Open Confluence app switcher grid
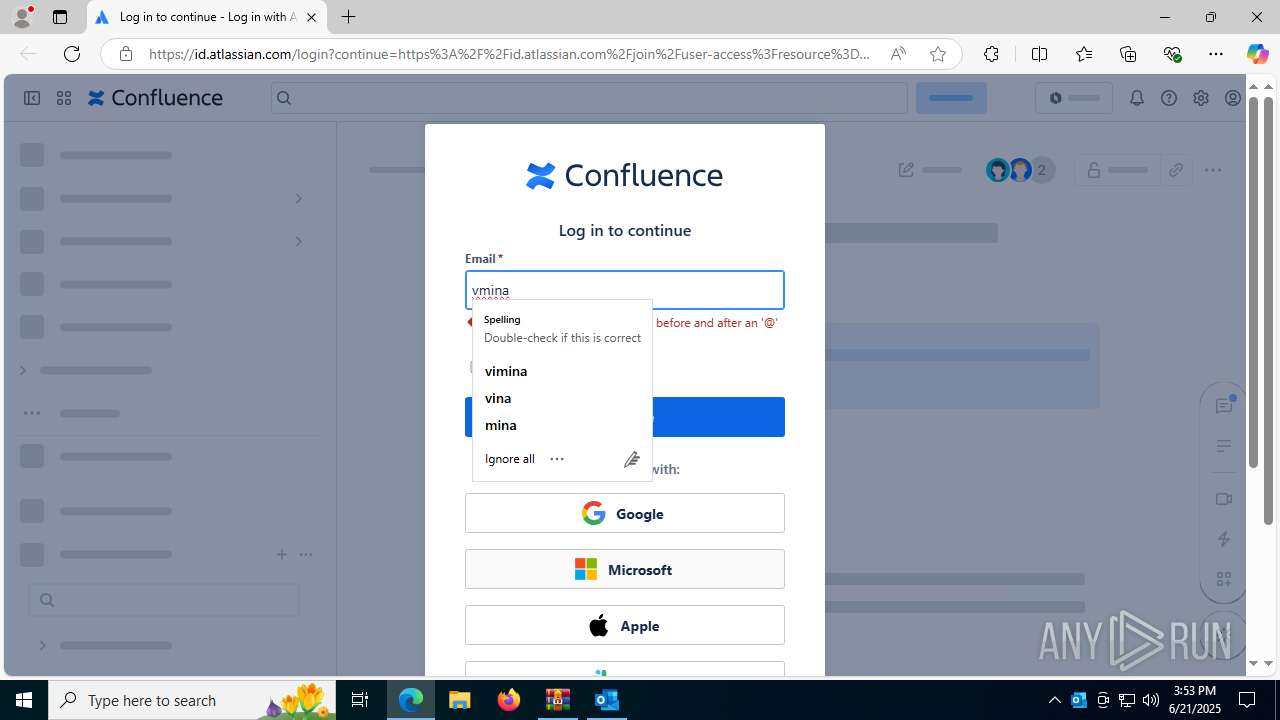This screenshot has width=1280, height=720. [64, 98]
